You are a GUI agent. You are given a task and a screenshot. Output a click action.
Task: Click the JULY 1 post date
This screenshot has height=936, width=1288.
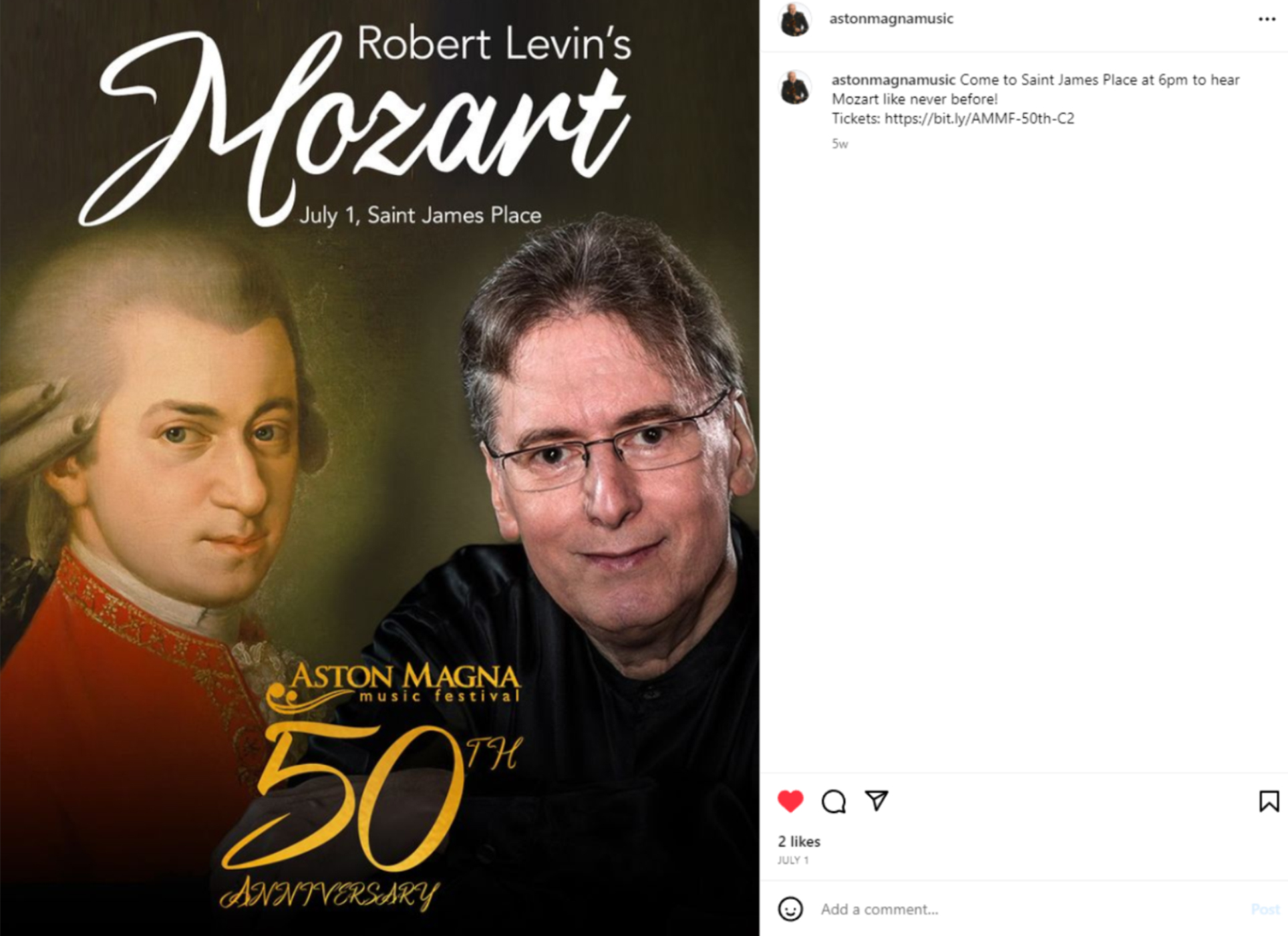click(793, 861)
